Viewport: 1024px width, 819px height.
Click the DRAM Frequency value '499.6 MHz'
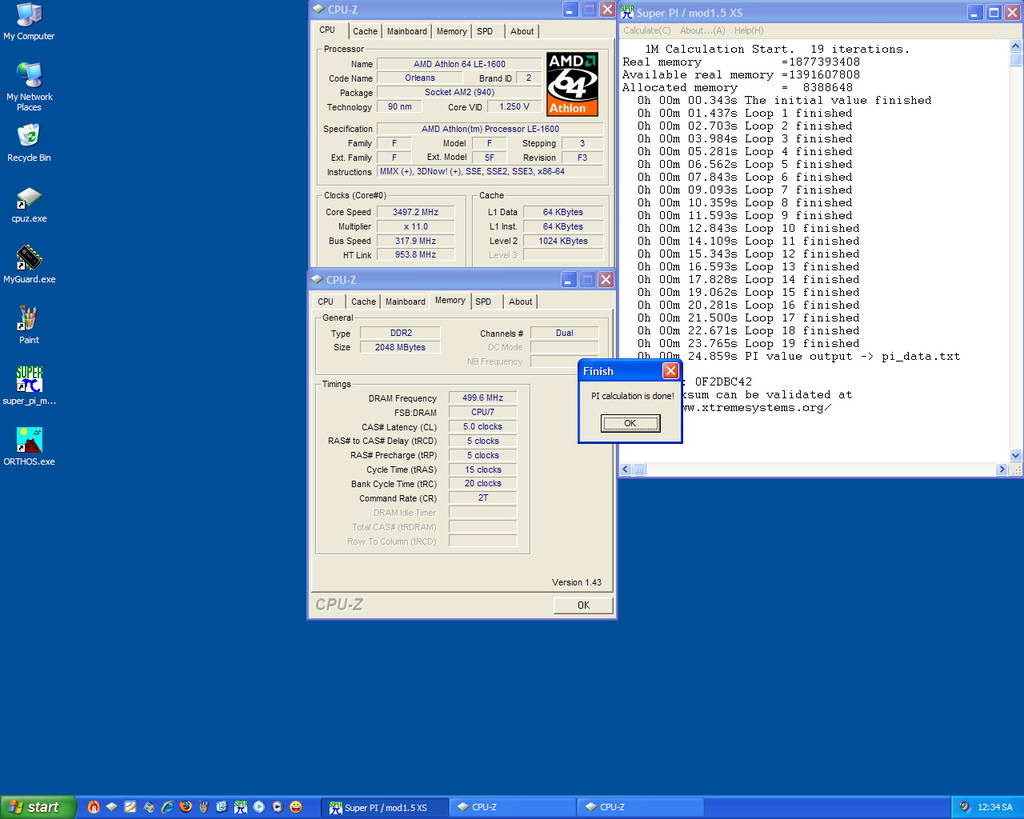tap(483, 398)
